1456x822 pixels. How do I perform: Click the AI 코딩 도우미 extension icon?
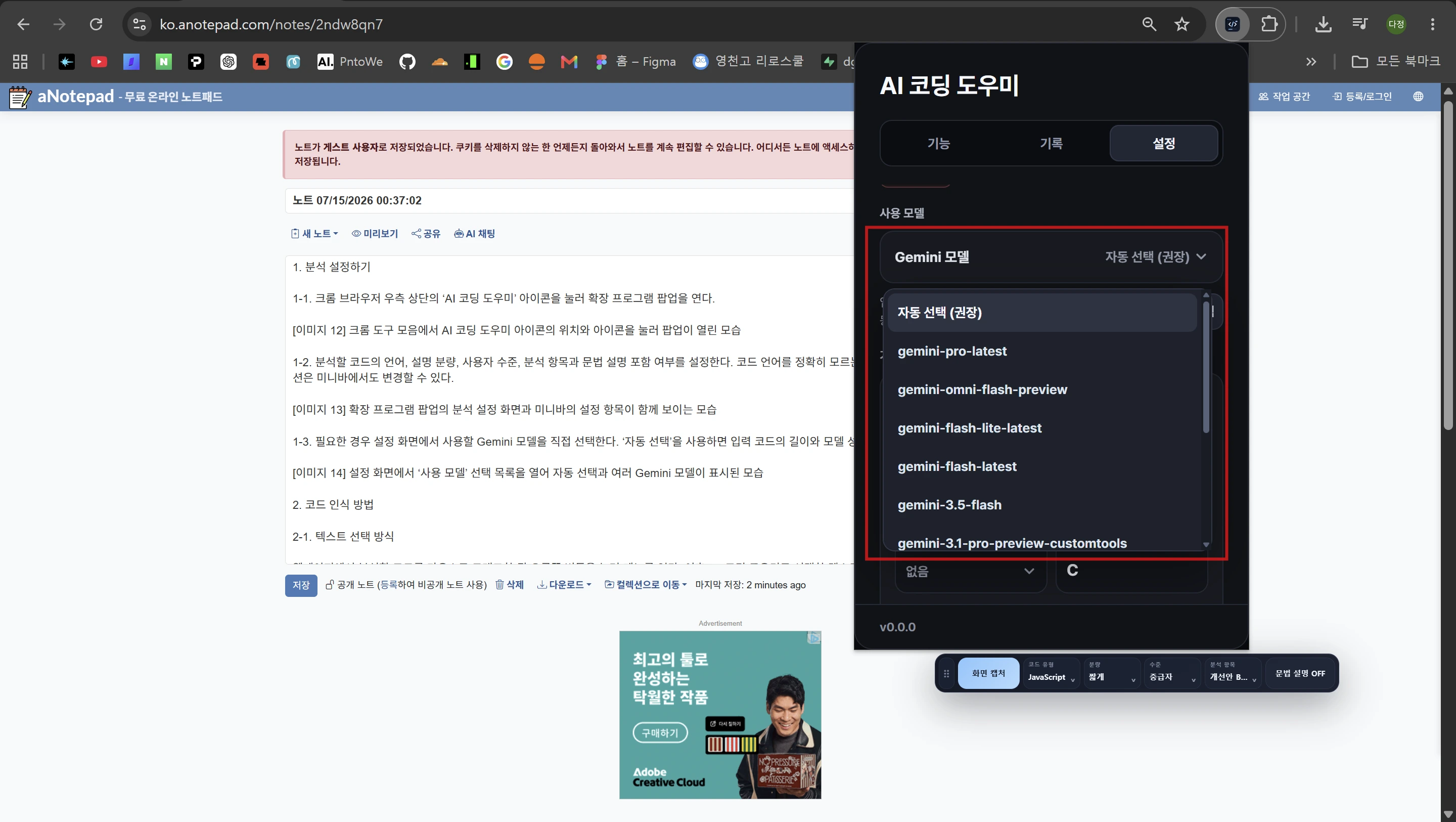point(1233,24)
